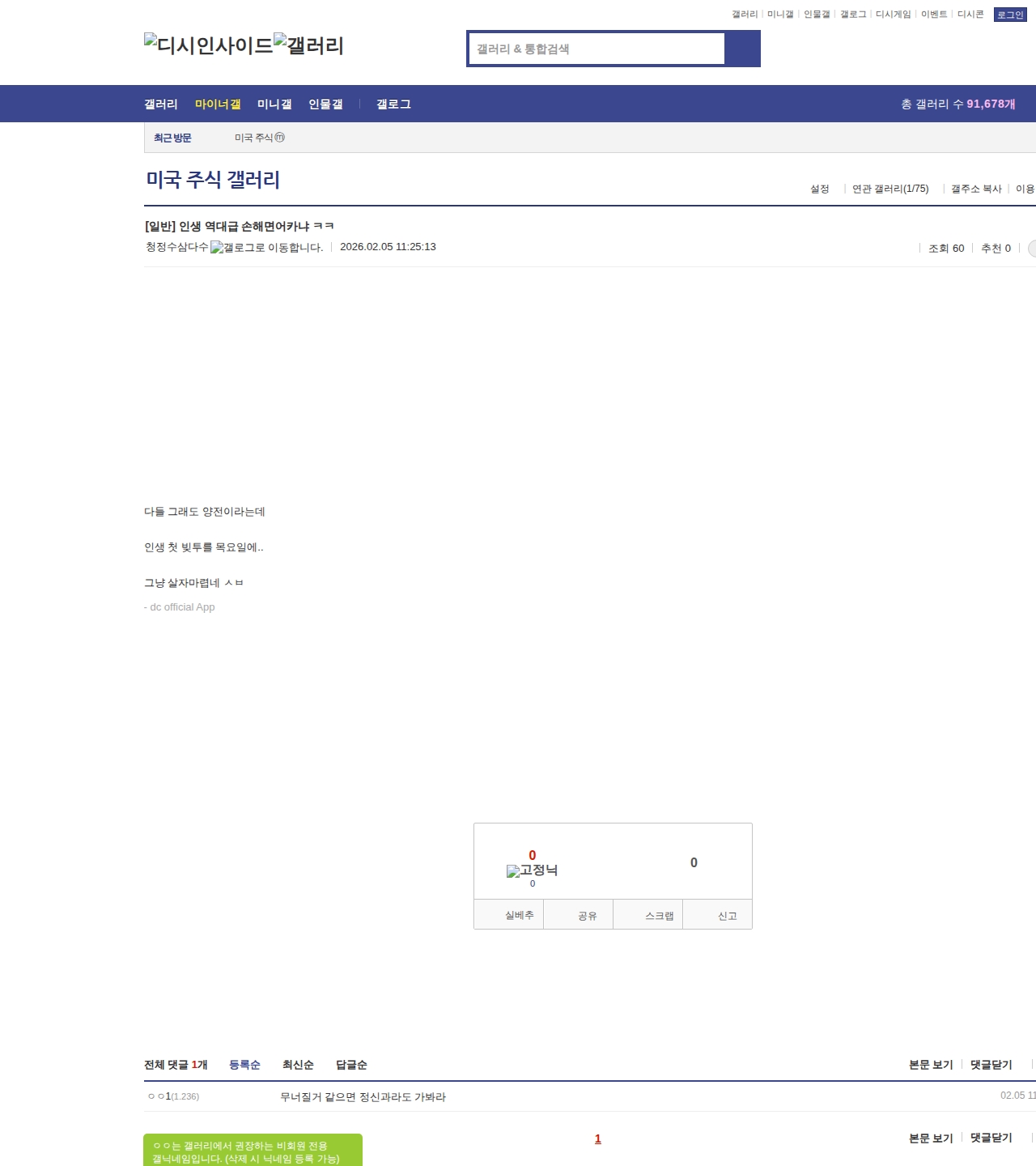Click the 고정닉 icon in the recommend box

[x=532, y=870]
